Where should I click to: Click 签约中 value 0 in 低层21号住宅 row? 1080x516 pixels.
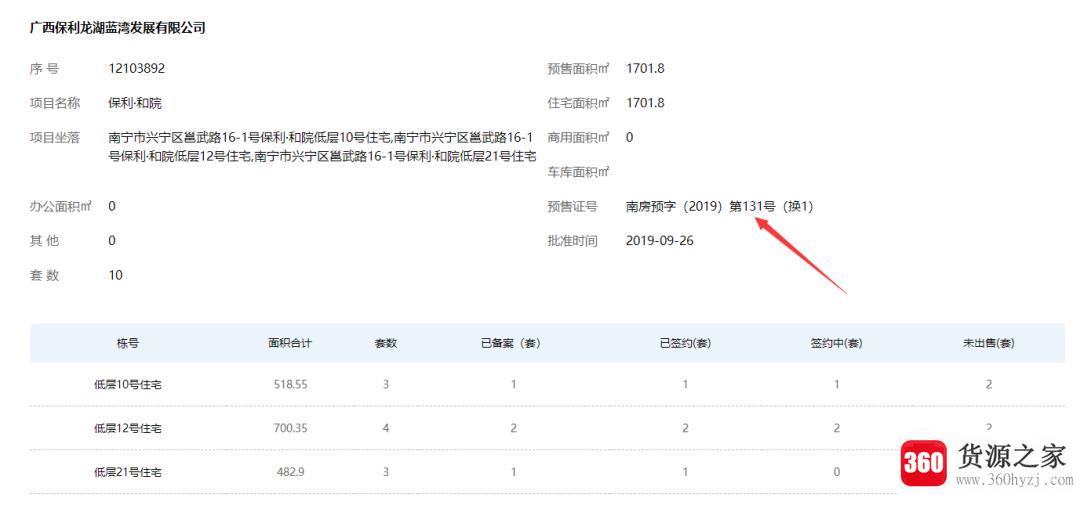point(837,473)
